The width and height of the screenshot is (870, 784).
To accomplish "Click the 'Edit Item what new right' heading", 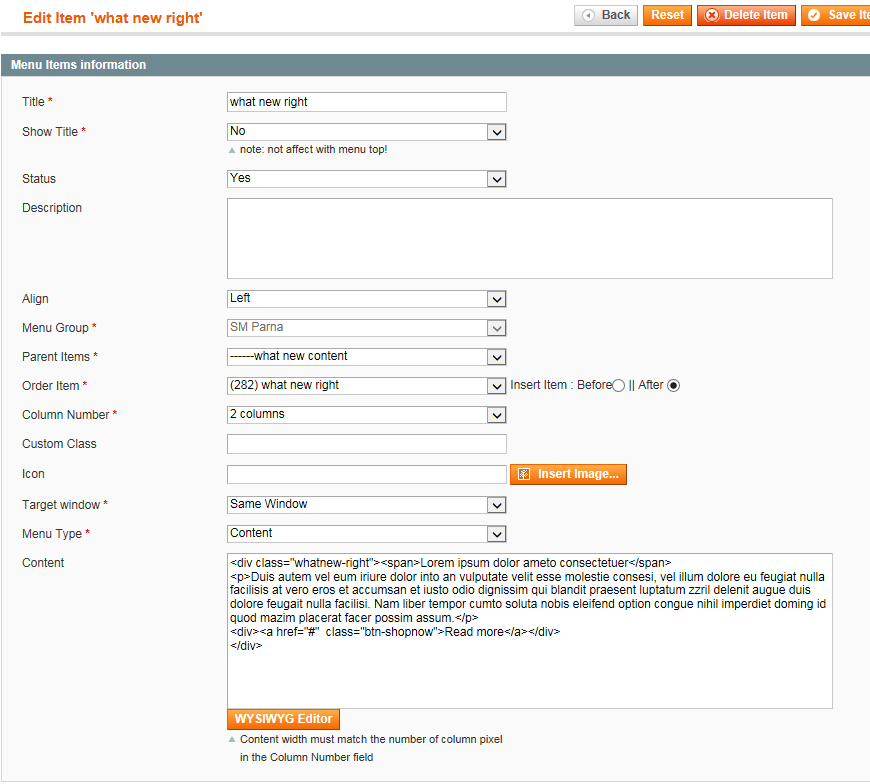I will click(113, 18).
